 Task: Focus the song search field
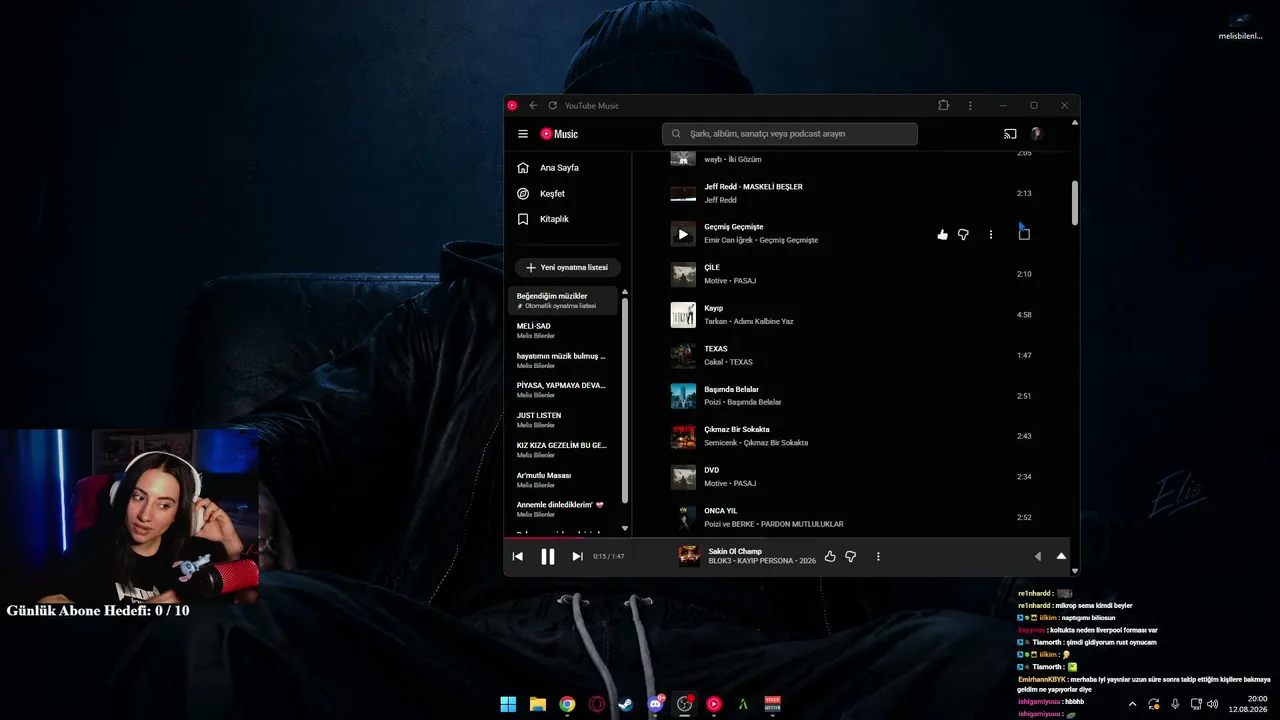click(789, 134)
